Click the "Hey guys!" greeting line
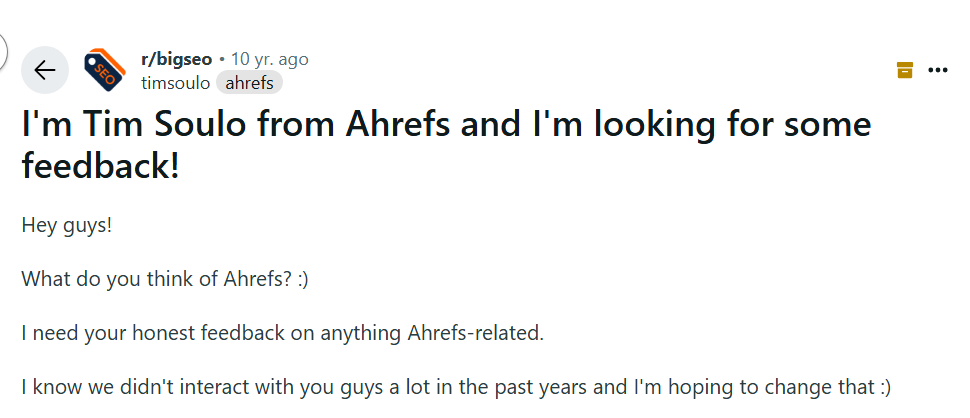This screenshot has height=418, width=970. (67, 225)
